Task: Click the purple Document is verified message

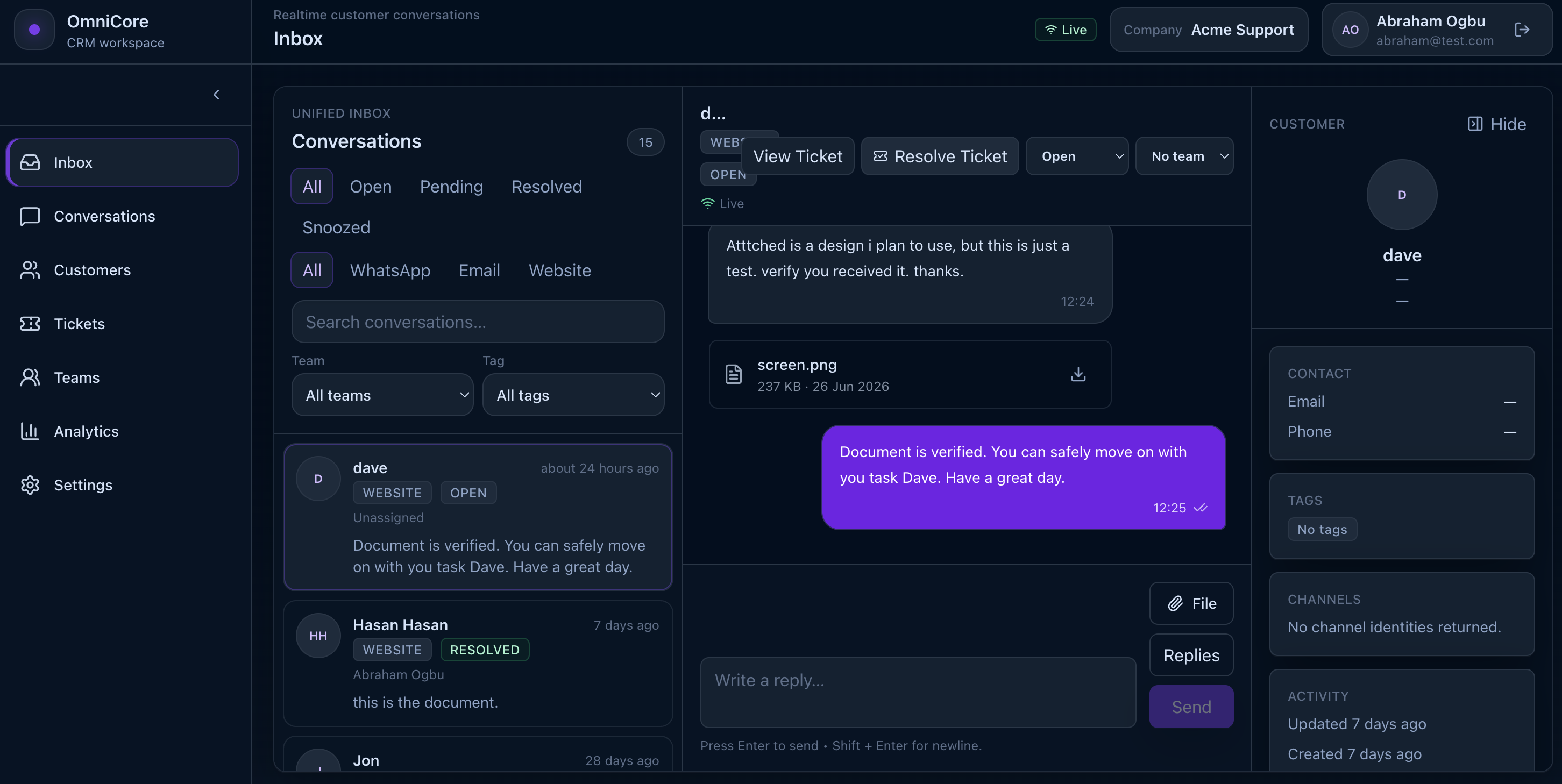Action: pyautogui.click(x=1024, y=477)
